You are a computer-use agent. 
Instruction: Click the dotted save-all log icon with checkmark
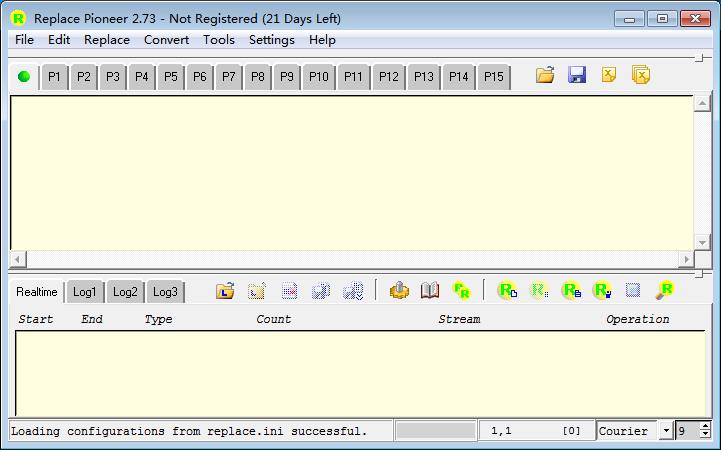click(353, 291)
